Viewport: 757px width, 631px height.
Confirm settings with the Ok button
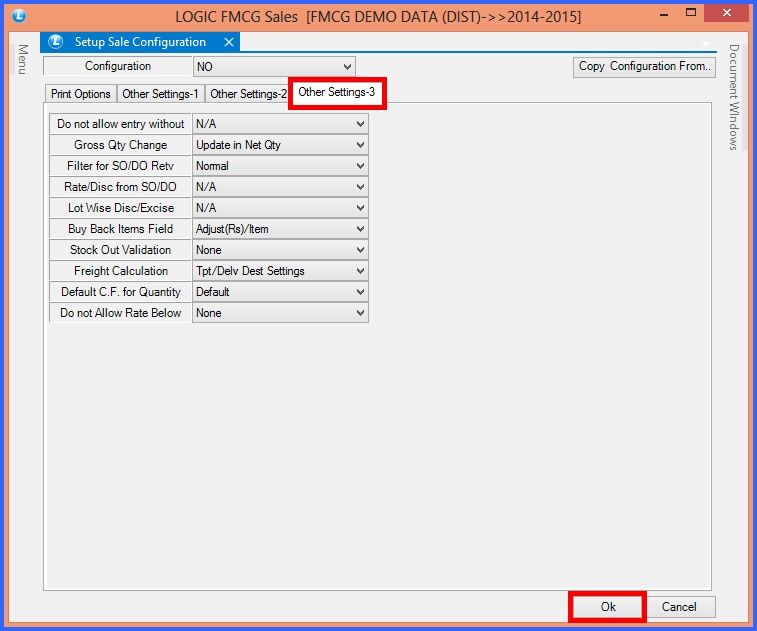(x=608, y=606)
